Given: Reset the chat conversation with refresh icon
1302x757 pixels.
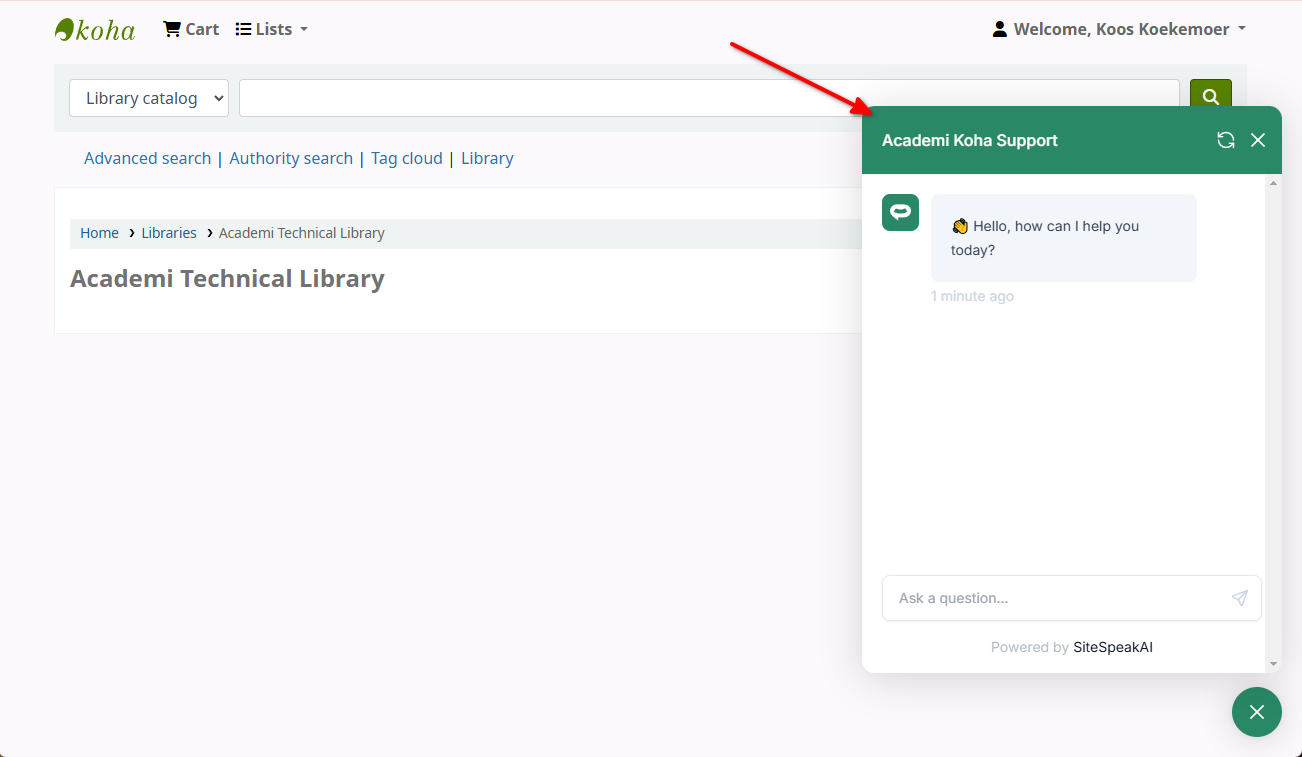Looking at the screenshot, I should click(x=1225, y=140).
